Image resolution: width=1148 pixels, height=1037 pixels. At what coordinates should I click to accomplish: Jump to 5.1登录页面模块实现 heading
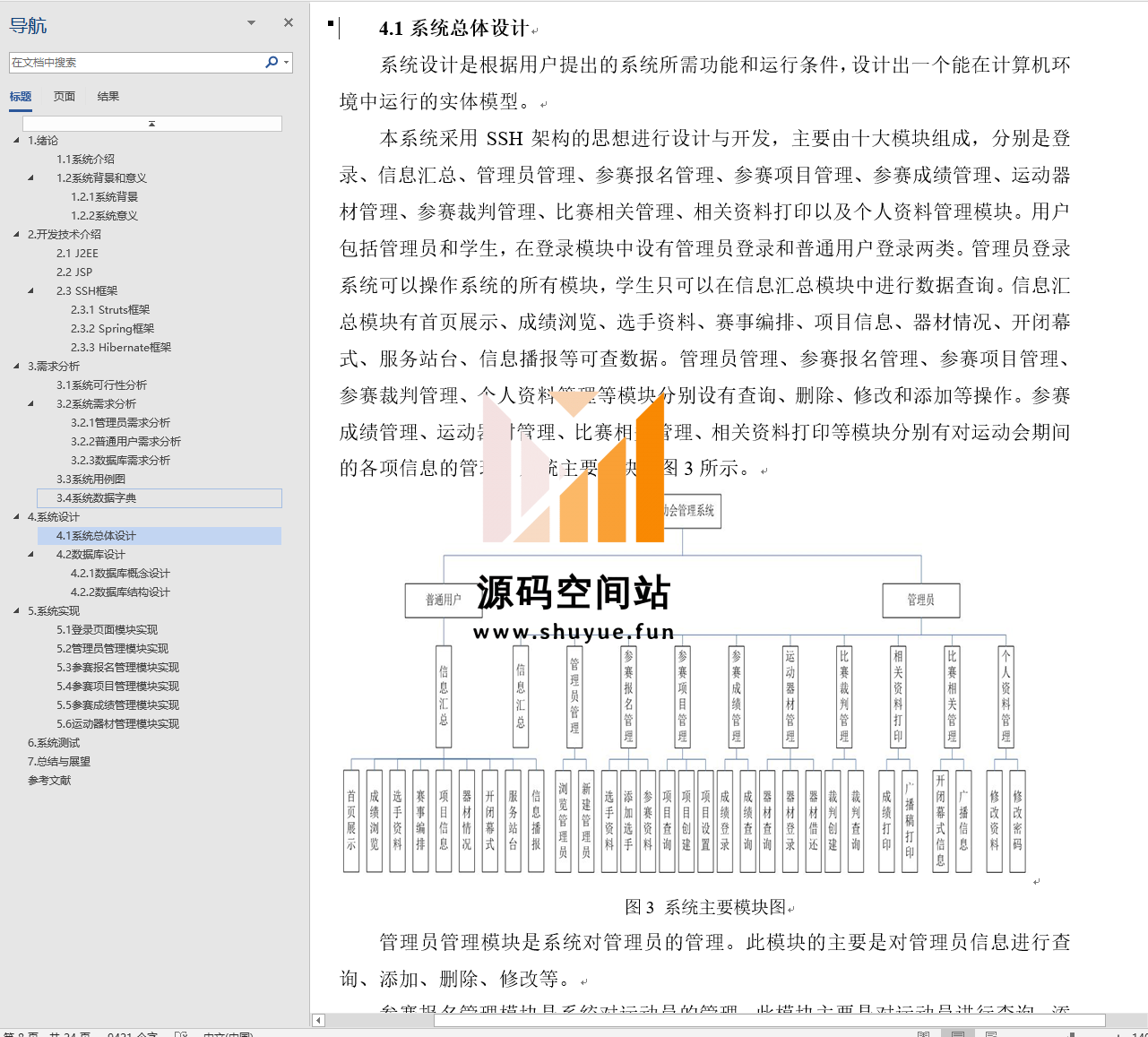coord(107,630)
